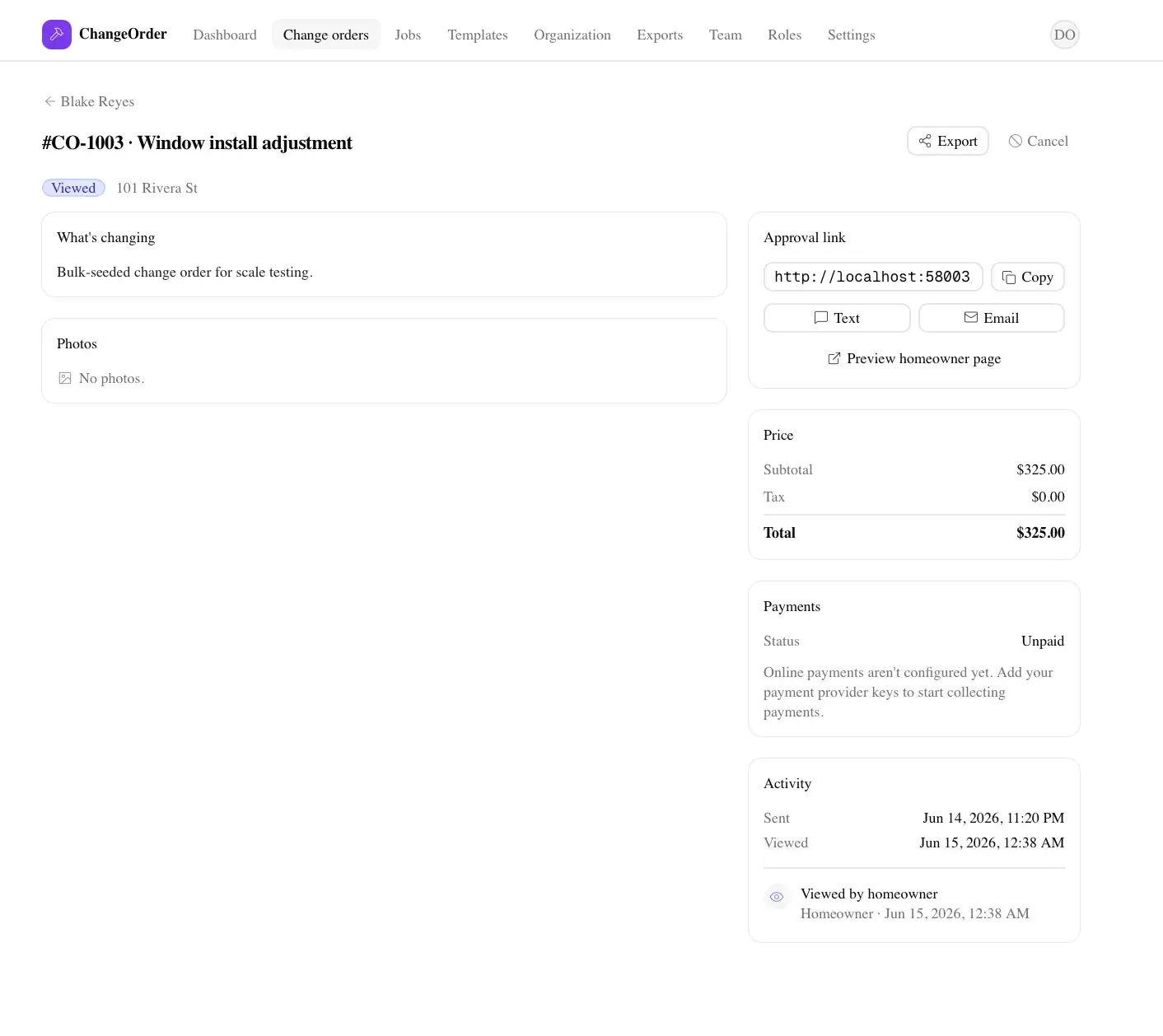Click the No photos text
The width and height of the screenshot is (1163, 1036).
coord(111,378)
